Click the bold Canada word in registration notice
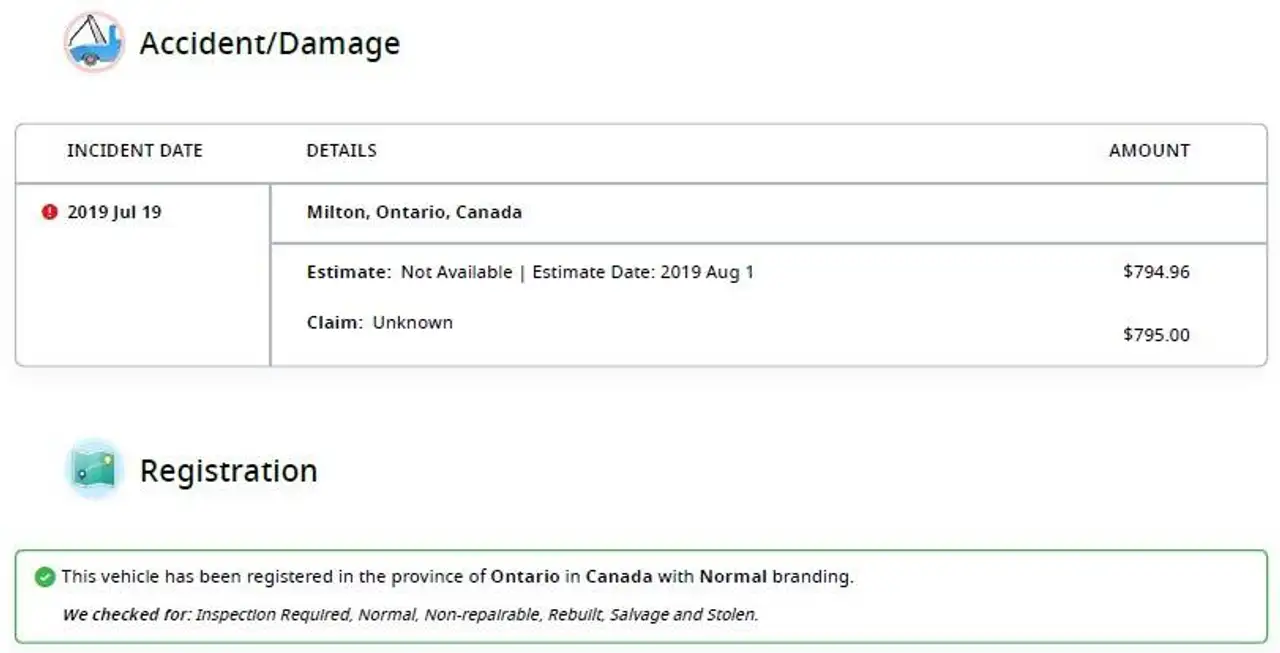1280x653 pixels. click(x=619, y=577)
